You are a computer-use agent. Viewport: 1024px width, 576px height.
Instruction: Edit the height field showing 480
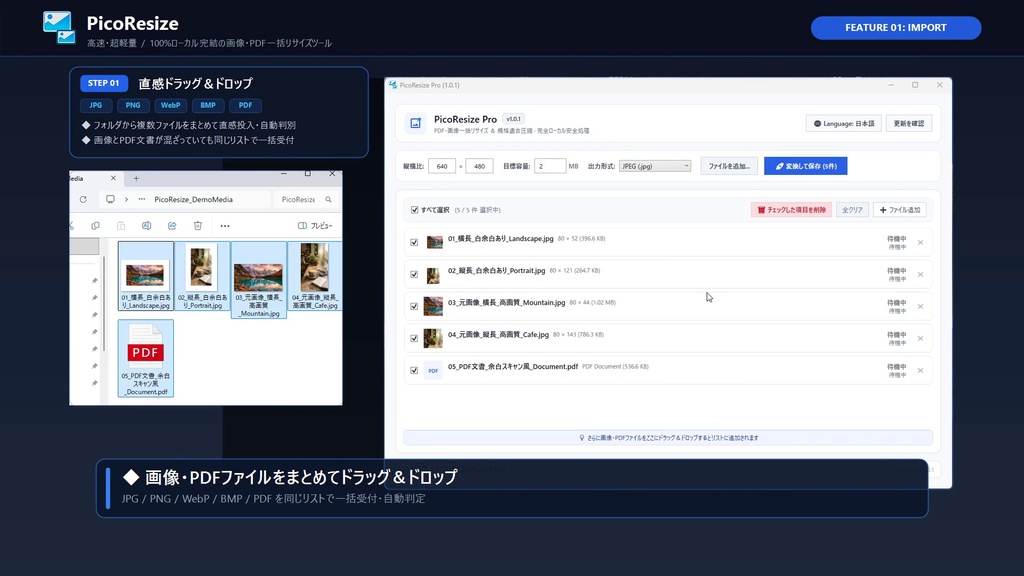tap(479, 166)
